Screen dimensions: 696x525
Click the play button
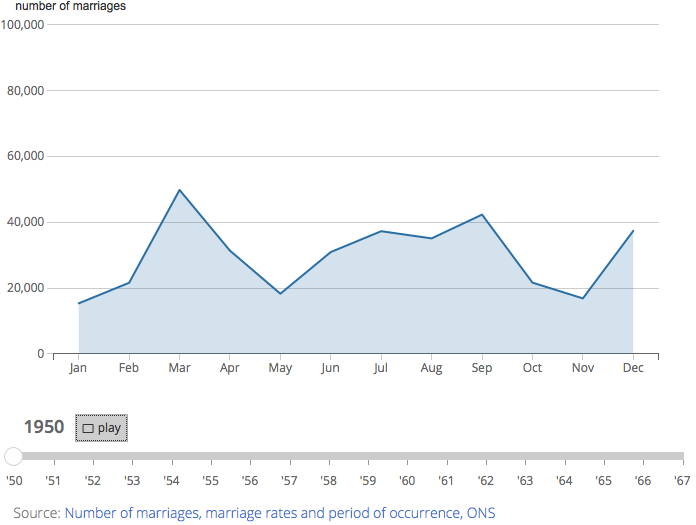click(101, 428)
